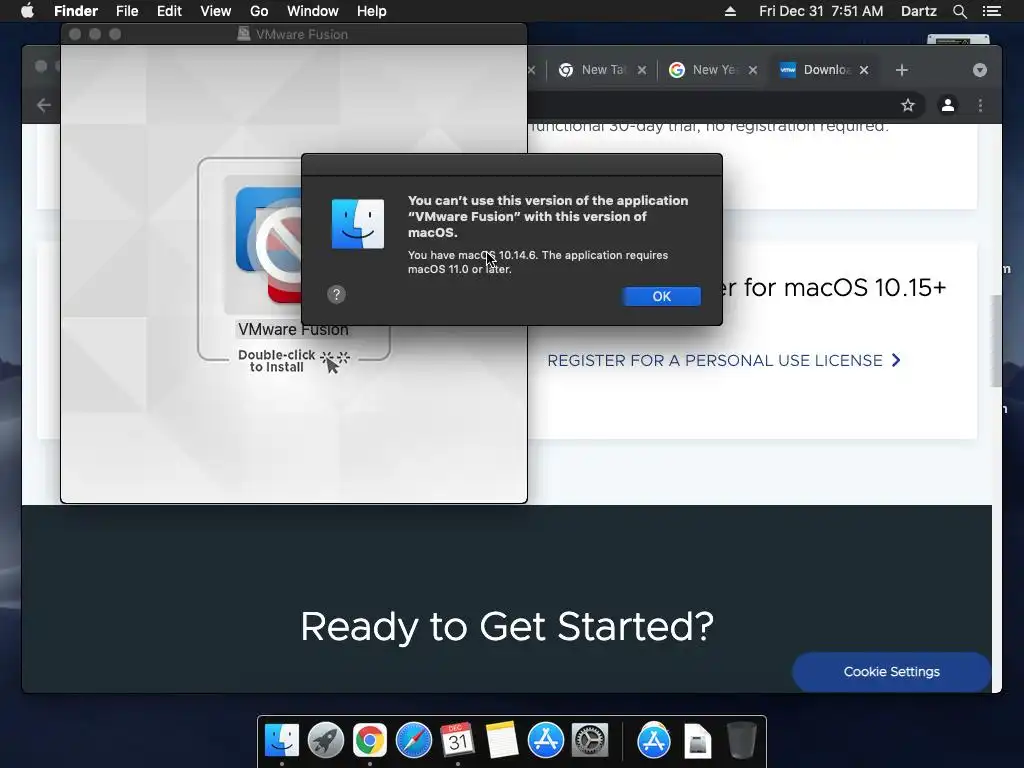Click the 'for macOS 10.15+' heading text

pyautogui.click(x=844, y=287)
